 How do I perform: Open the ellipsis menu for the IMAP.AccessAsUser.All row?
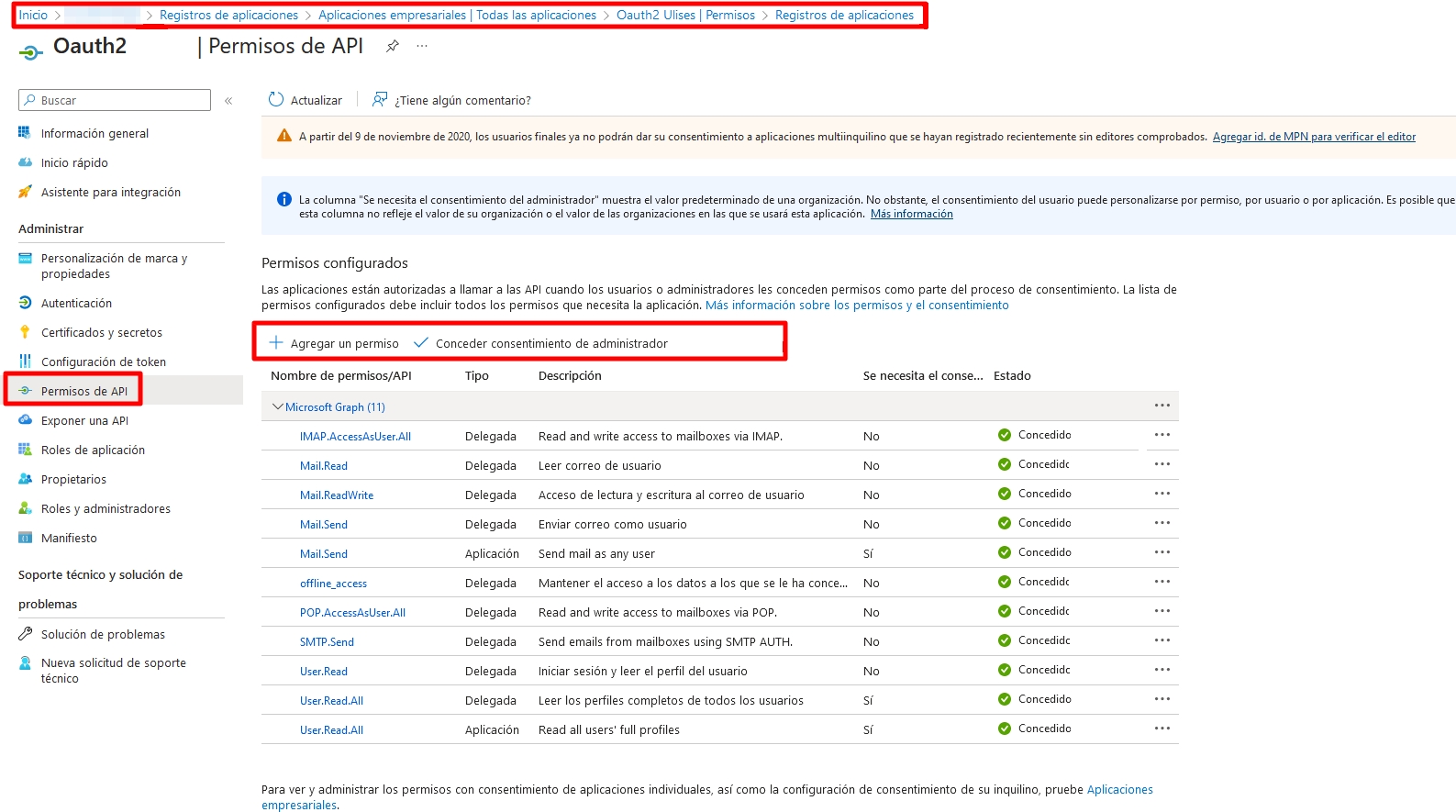tap(1161, 435)
